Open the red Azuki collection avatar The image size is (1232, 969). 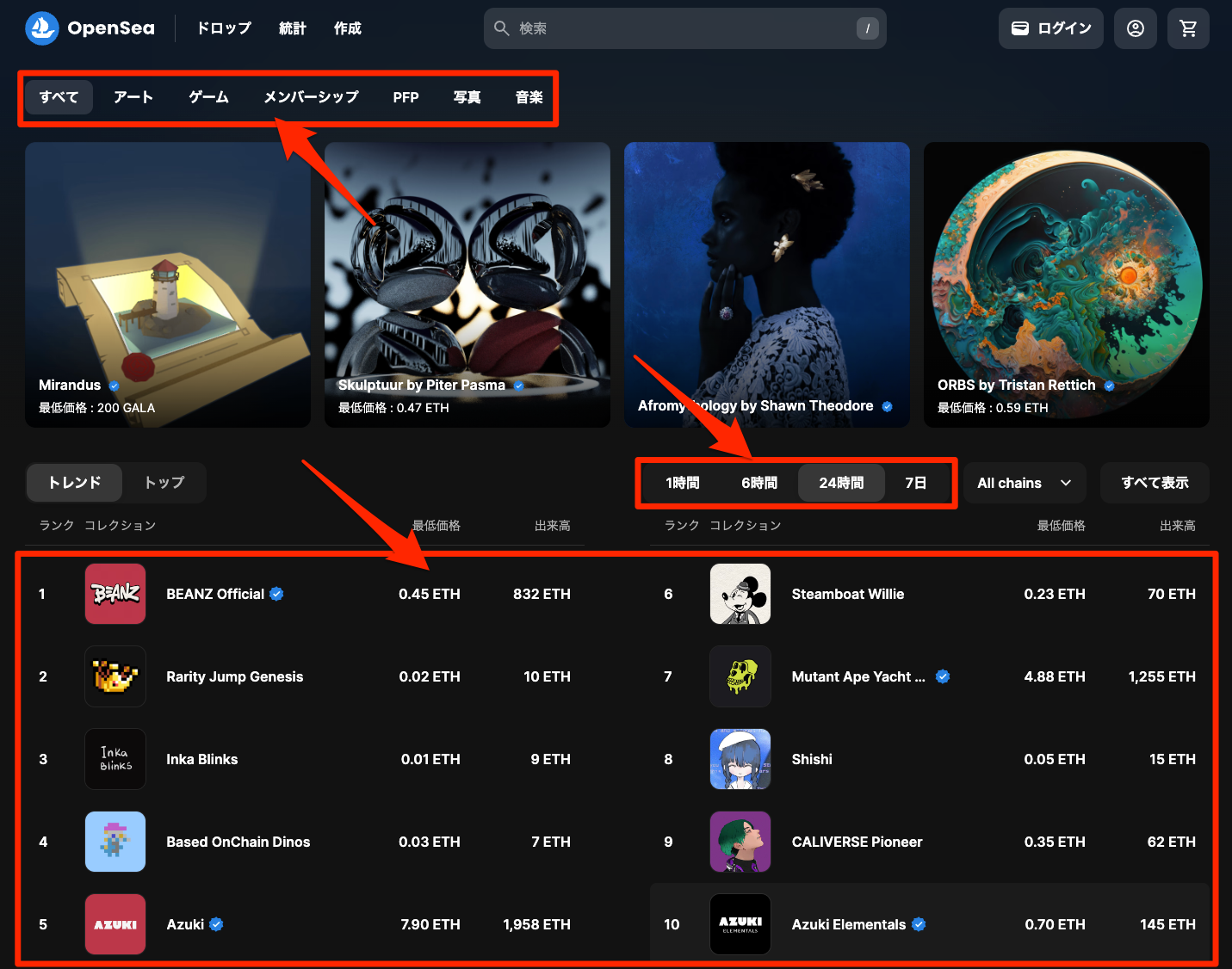pos(115,924)
